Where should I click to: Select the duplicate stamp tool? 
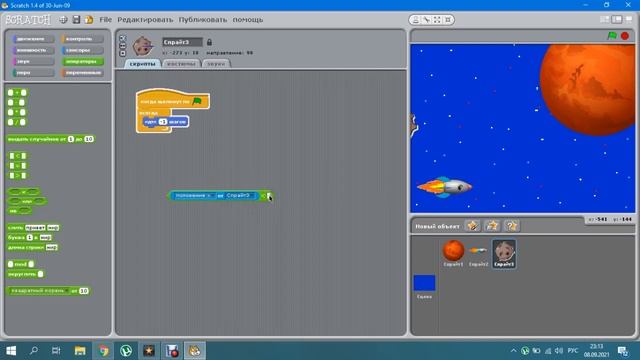point(416,20)
